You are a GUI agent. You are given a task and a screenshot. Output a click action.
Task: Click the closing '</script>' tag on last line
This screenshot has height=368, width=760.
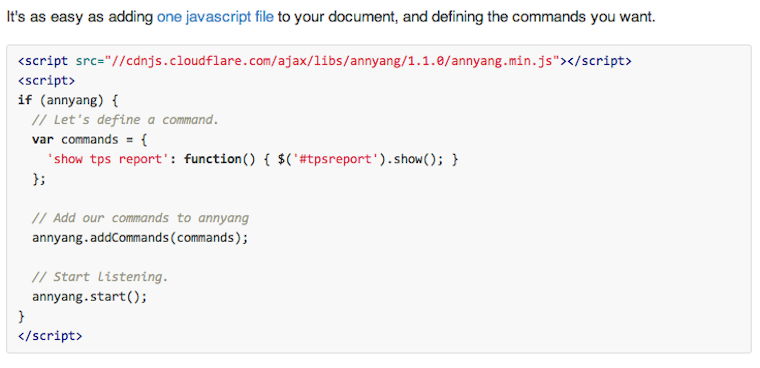point(50,336)
